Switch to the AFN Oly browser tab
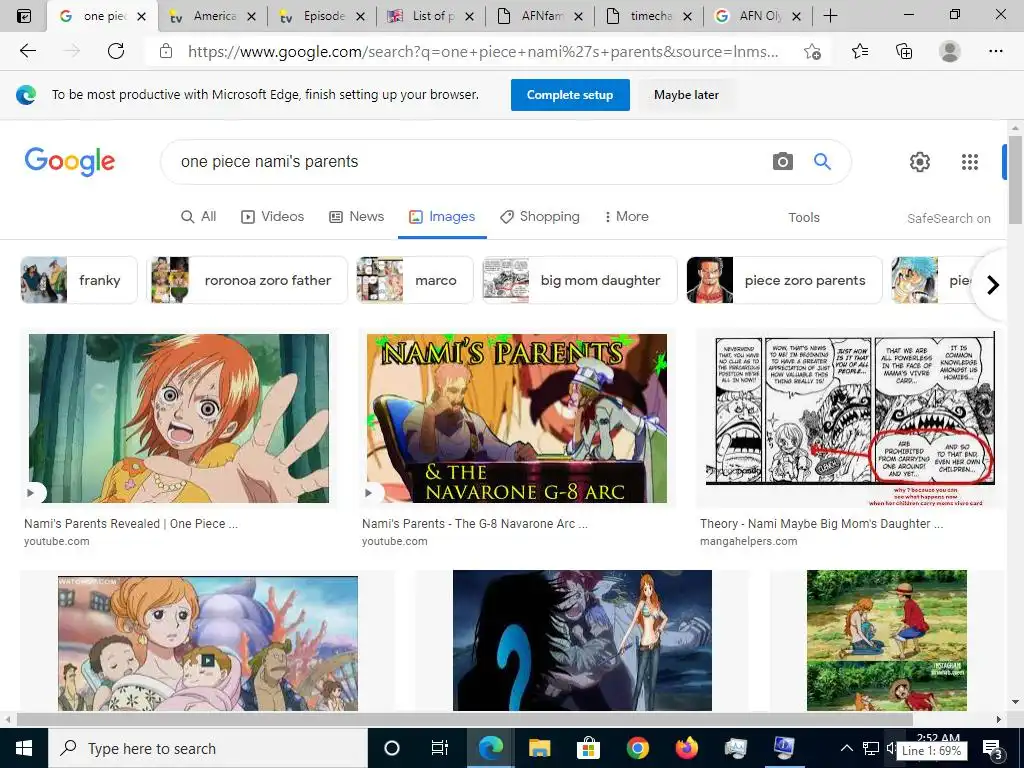Screen dimensions: 1024x768 [758, 16]
